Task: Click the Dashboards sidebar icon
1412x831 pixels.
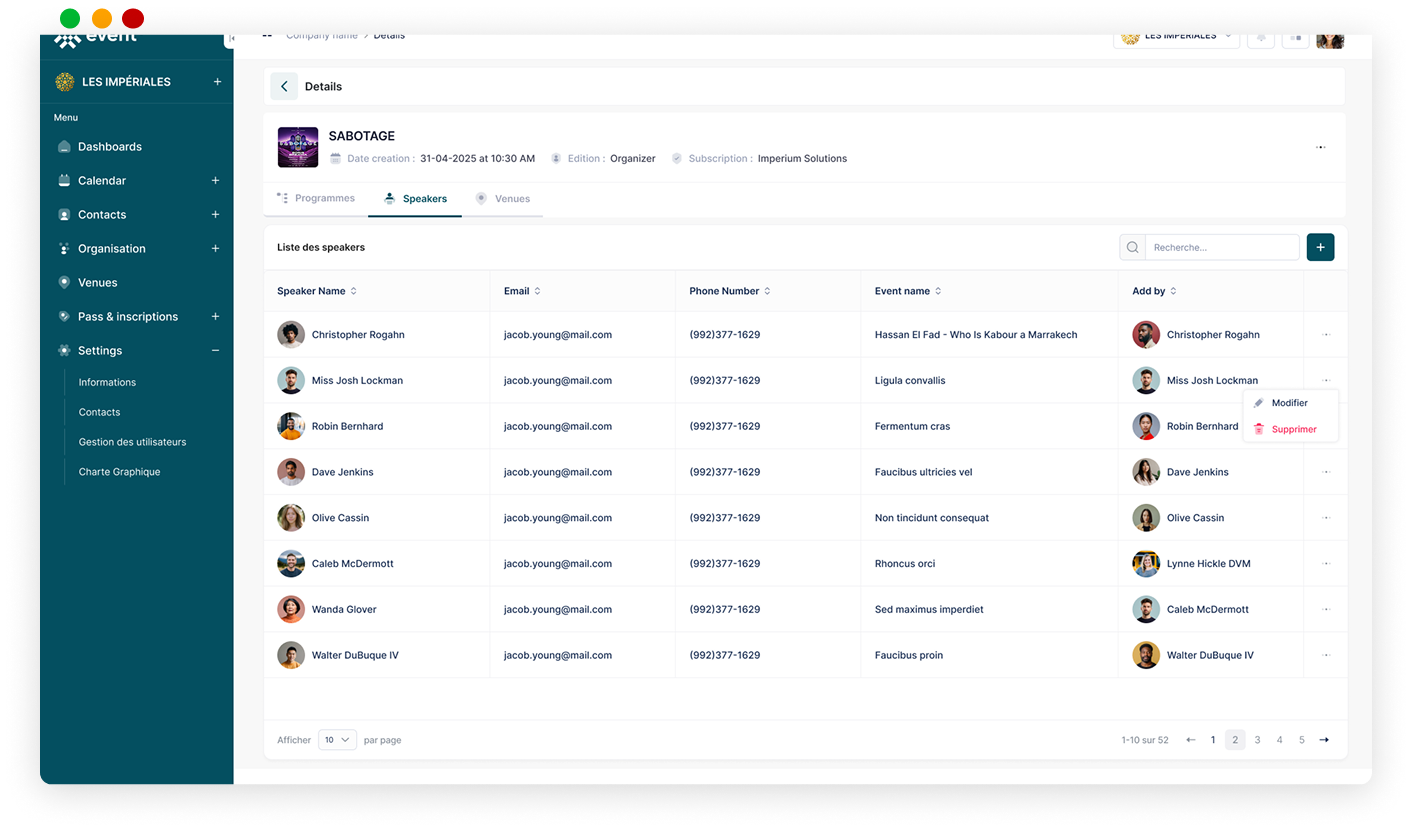Action: coord(64,147)
